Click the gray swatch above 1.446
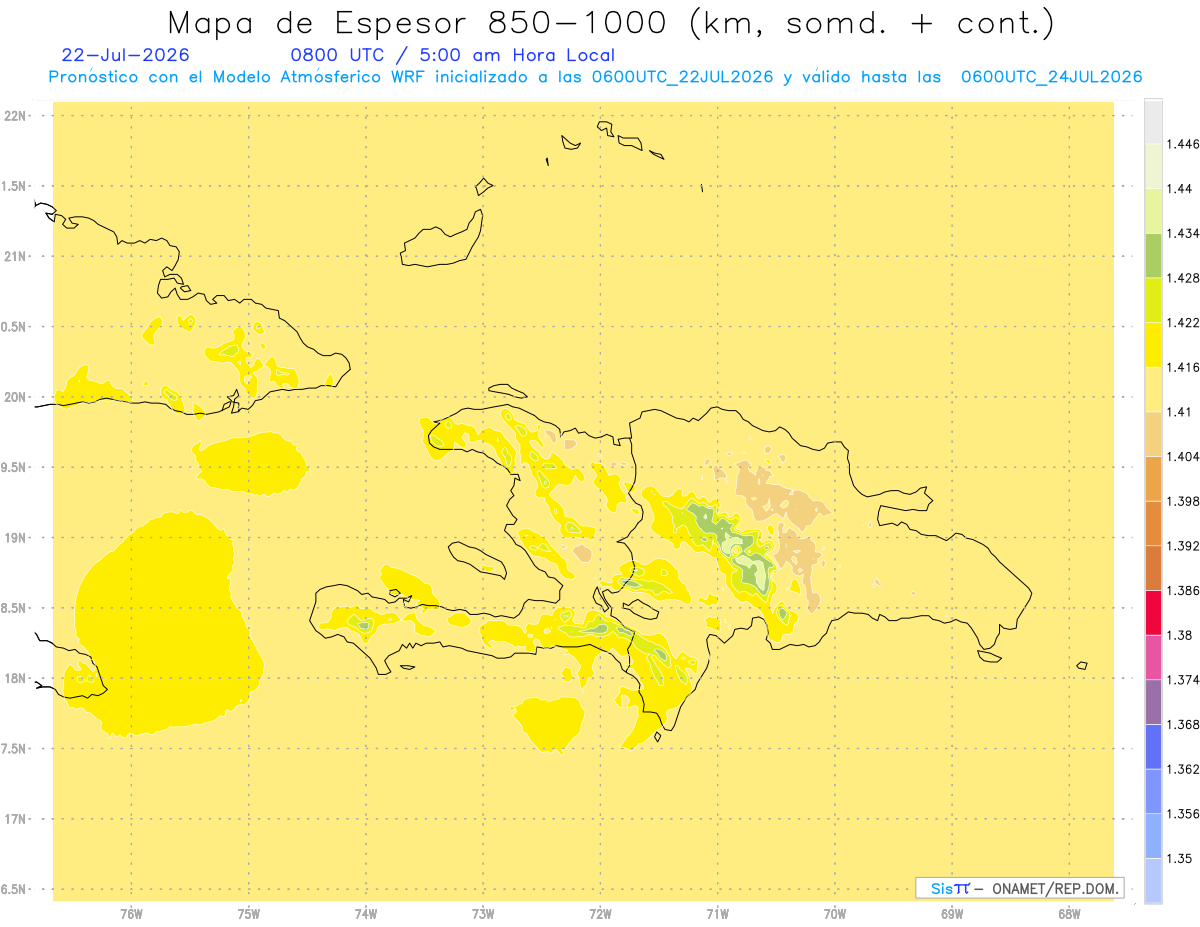Image resolution: width=1200 pixels, height=927 pixels. click(x=1153, y=121)
